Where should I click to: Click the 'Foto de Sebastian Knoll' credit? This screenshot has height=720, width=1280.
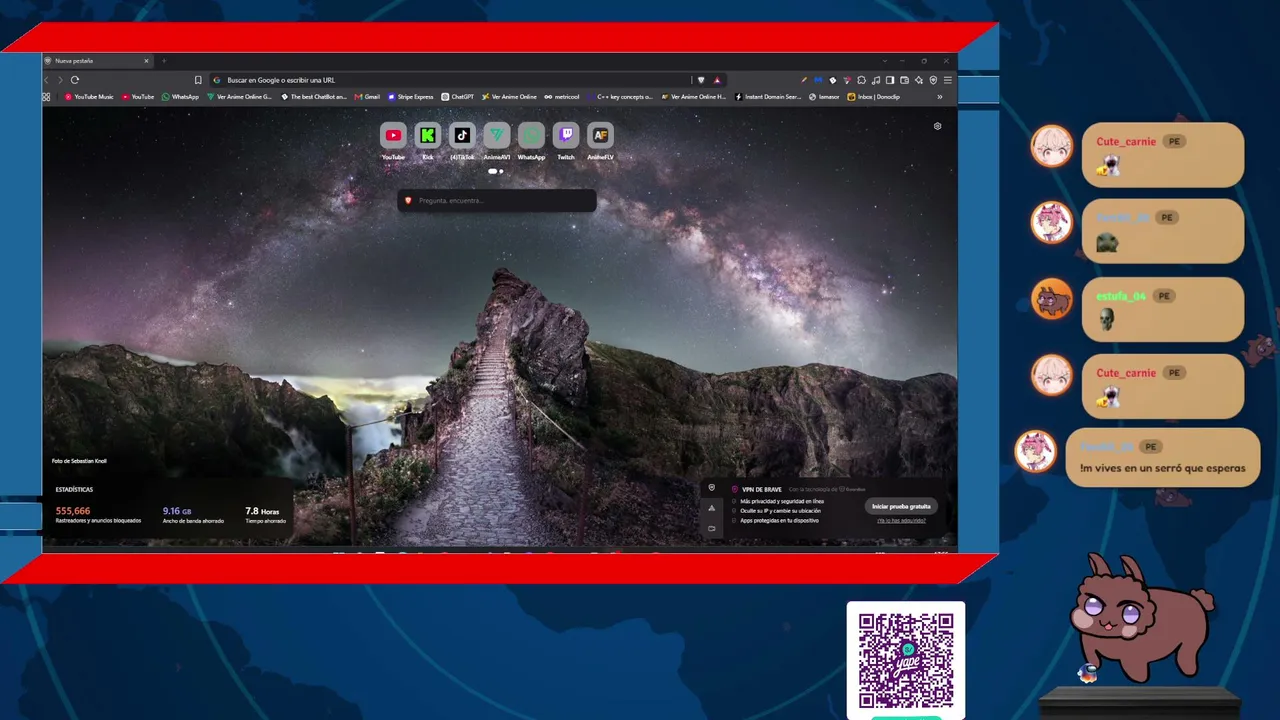[79, 461]
